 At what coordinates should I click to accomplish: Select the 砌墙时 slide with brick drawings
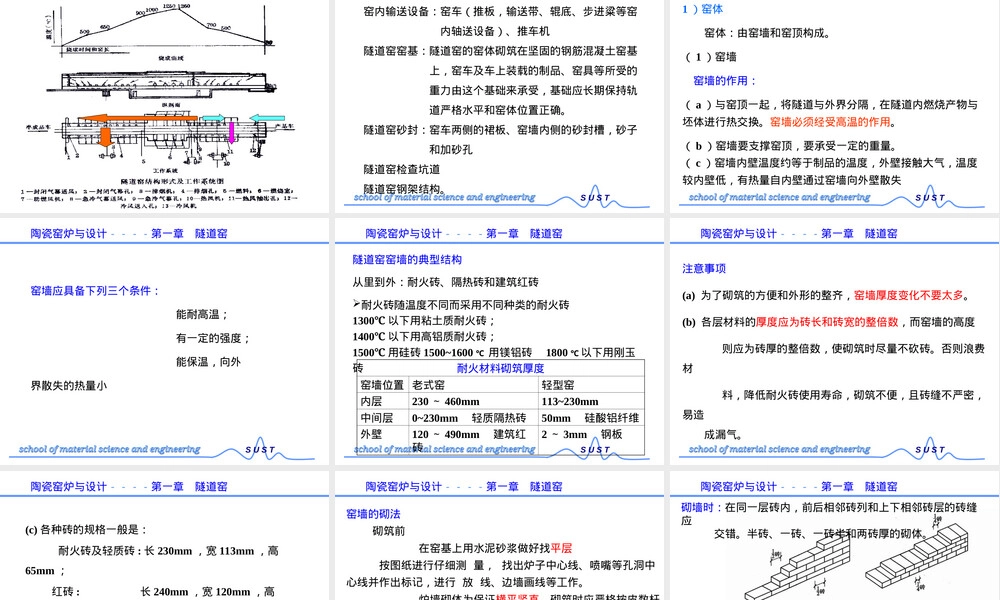point(835,536)
